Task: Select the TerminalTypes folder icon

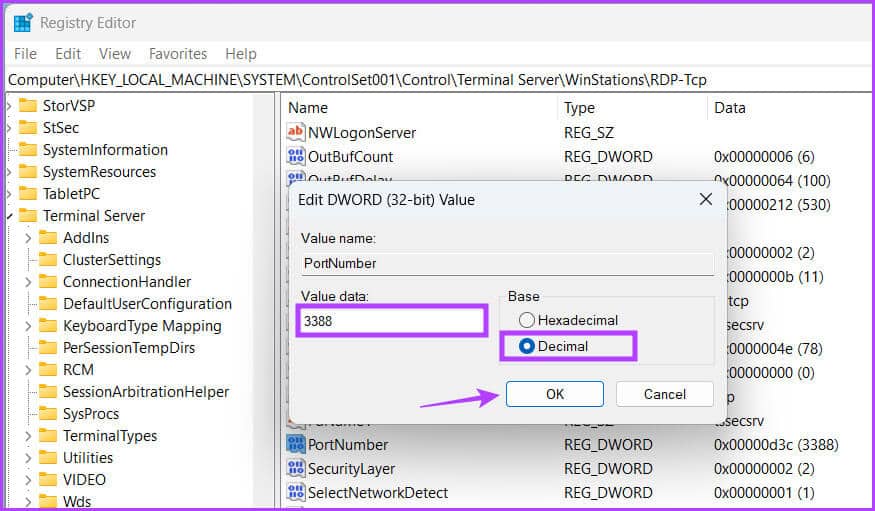Action: point(48,436)
